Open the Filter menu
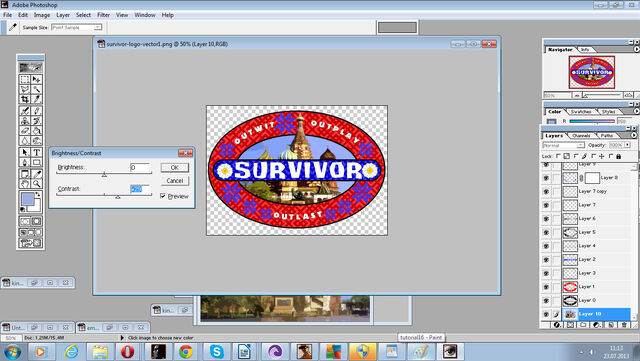Viewport: 640px width, 361px height. (x=103, y=15)
